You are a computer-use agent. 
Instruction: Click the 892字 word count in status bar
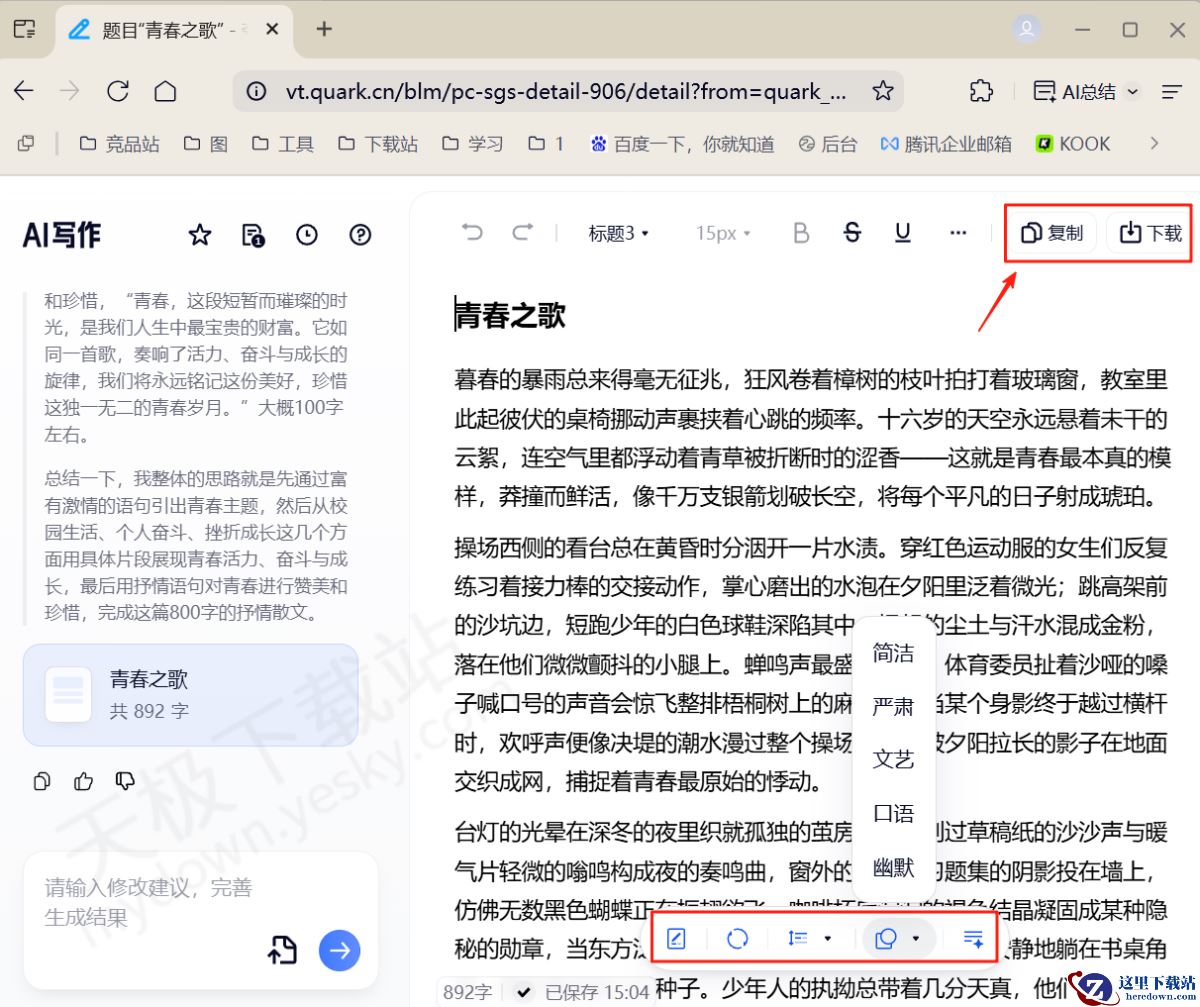[467, 992]
